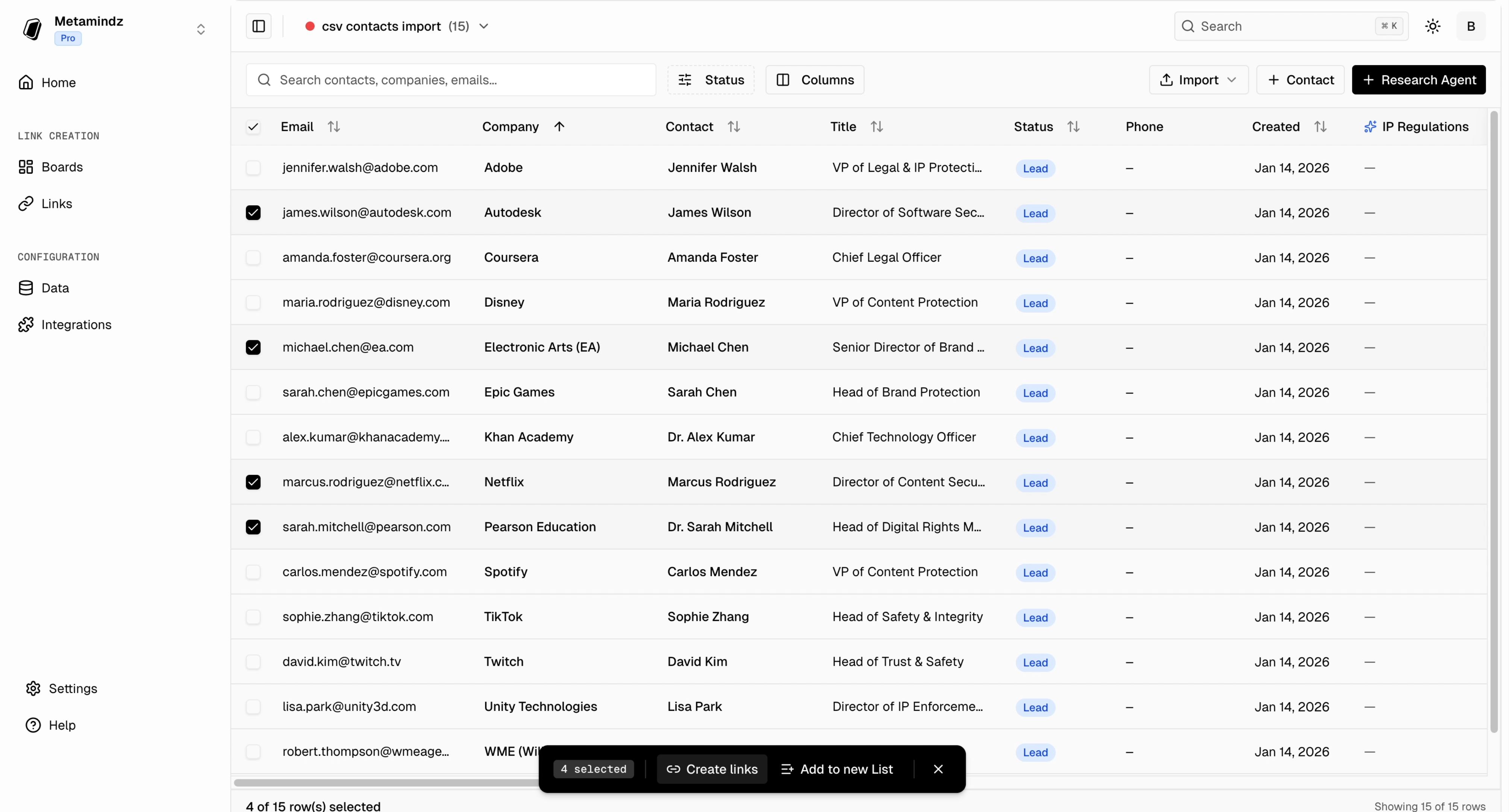Click the Home icon in the sidebar
The width and height of the screenshot is (1509, 812).
[26, 82]
